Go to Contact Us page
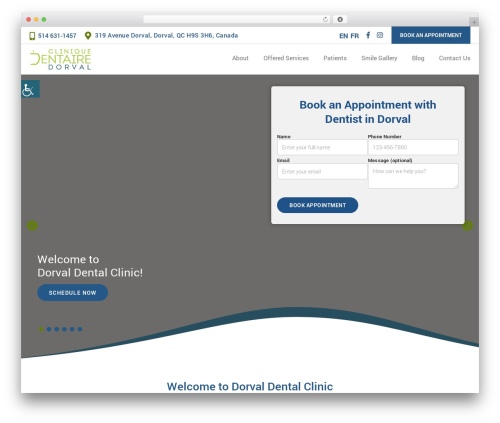This screenshot has height=423, width=500. point(454,58)
